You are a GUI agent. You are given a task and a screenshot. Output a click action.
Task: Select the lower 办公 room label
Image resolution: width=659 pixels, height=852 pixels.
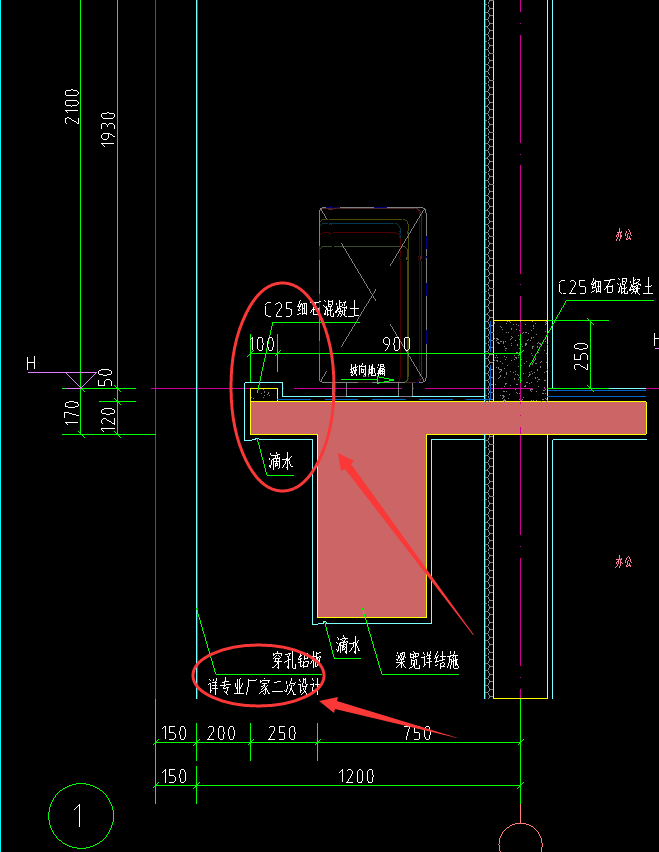tap(624, 561)
